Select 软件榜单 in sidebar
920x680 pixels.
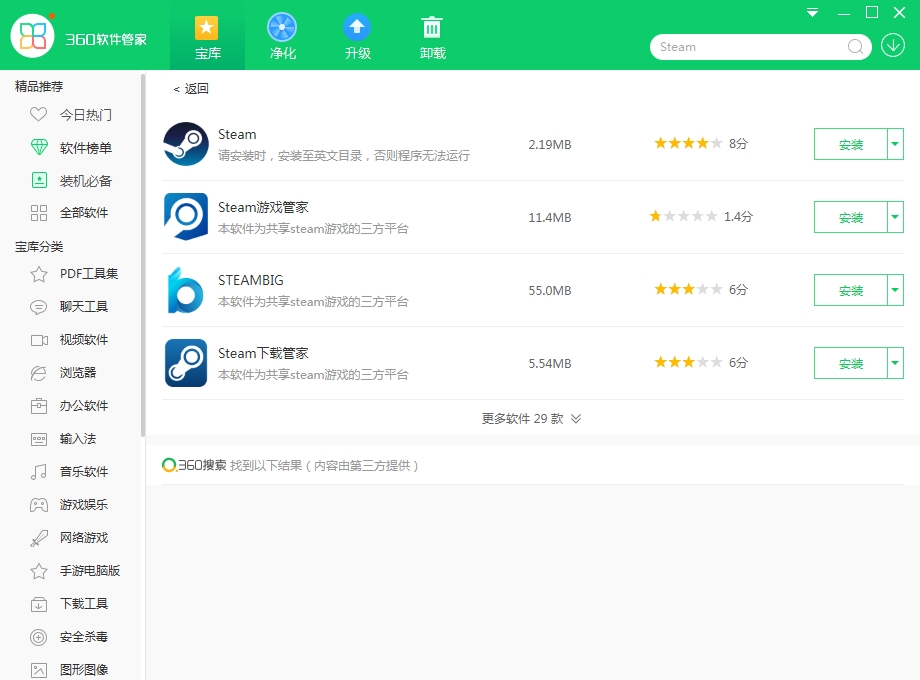tap(86, 148)
